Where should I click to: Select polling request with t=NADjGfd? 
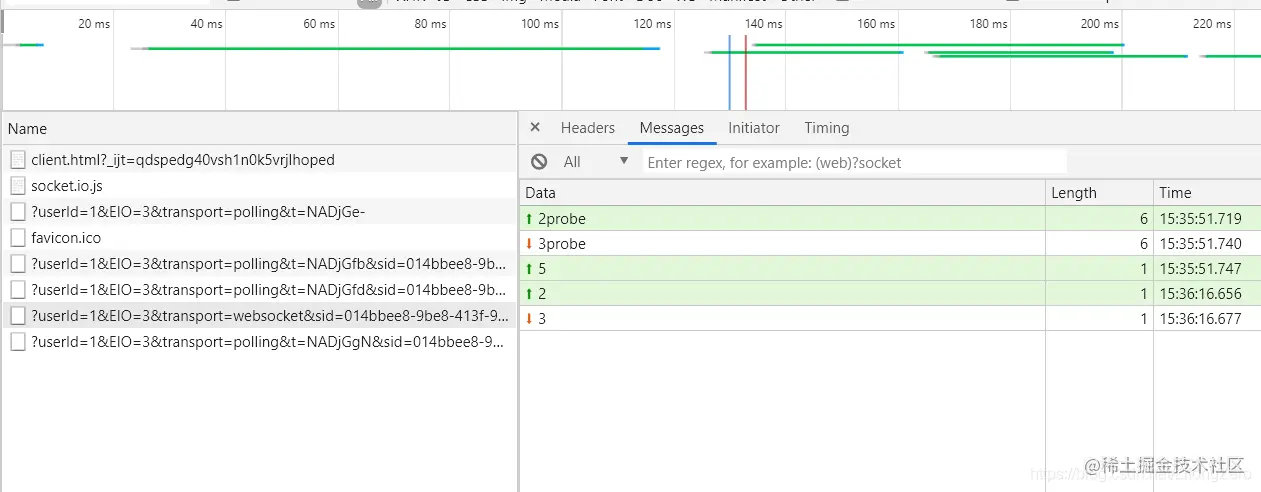point(259,289)
